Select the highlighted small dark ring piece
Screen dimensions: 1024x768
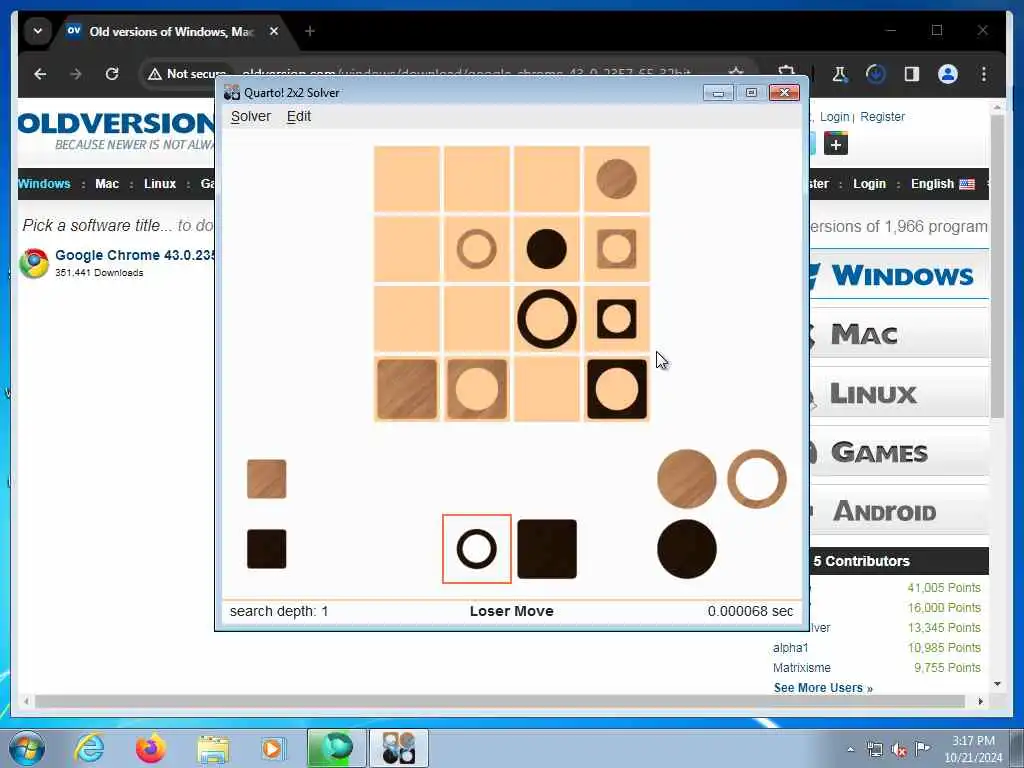click(477, 549)
